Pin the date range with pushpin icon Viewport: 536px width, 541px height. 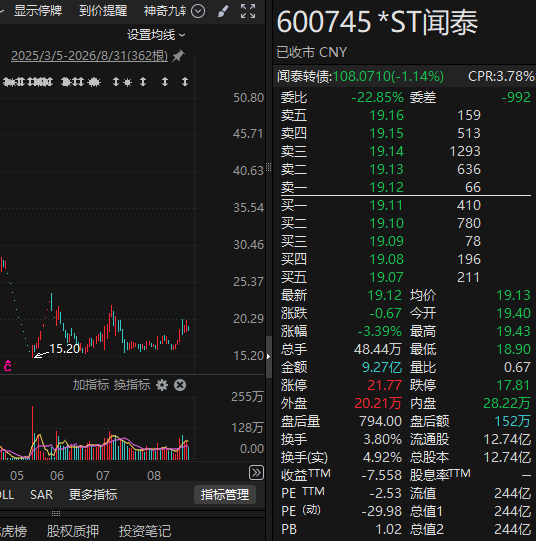tap(178, 56)
